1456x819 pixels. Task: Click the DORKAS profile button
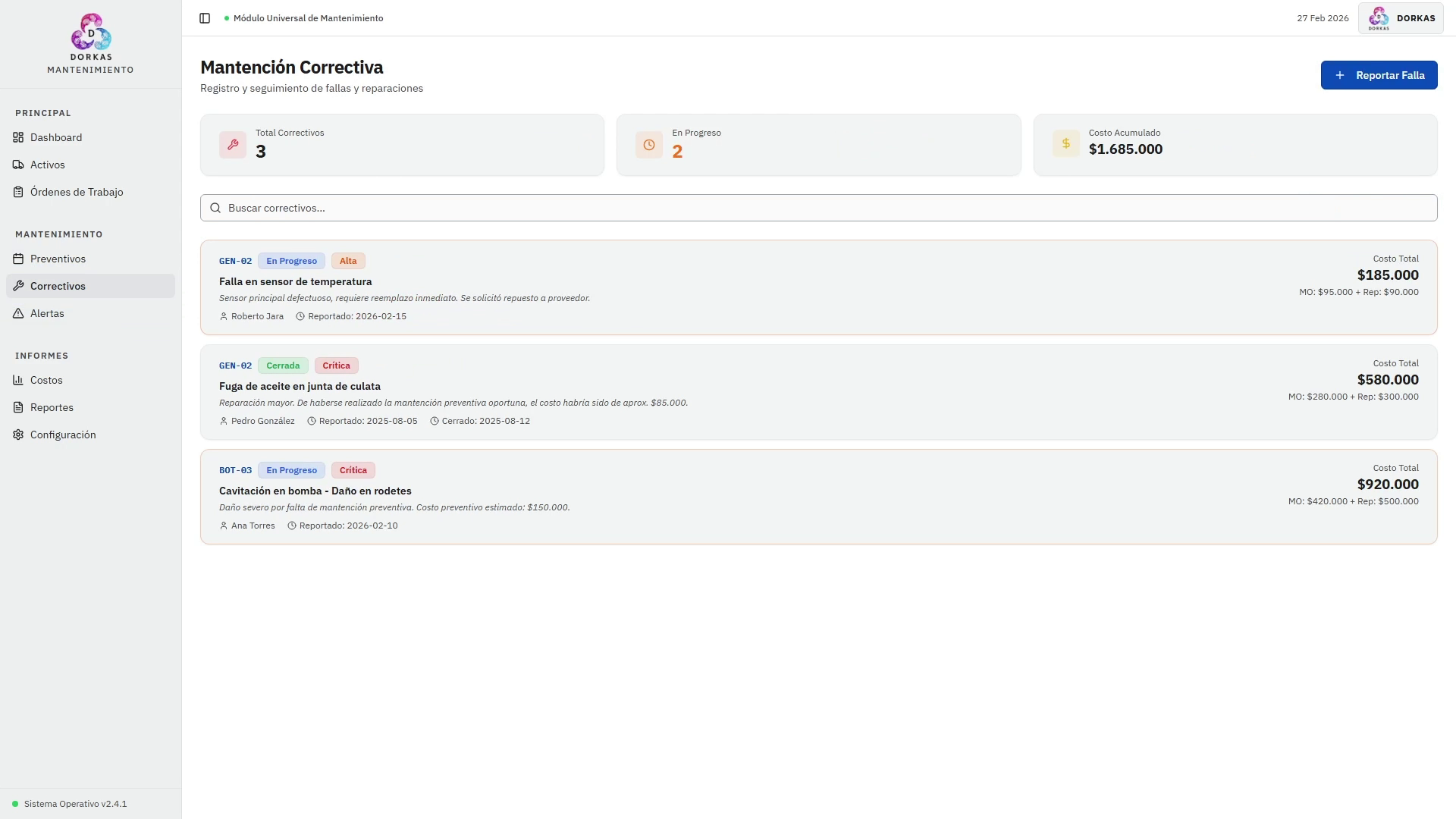tap(1401, 18)
